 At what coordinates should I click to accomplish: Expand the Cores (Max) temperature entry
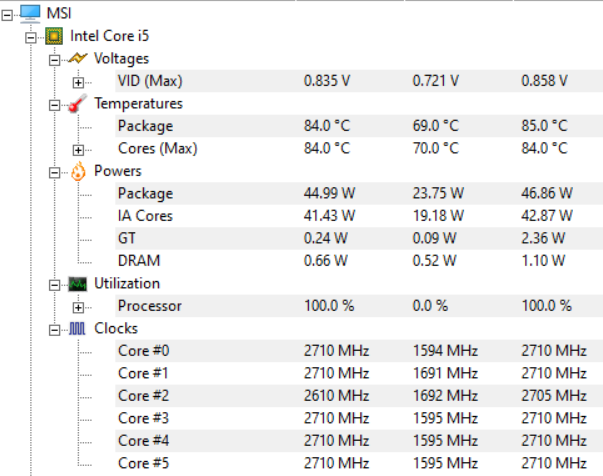[77, 149]
